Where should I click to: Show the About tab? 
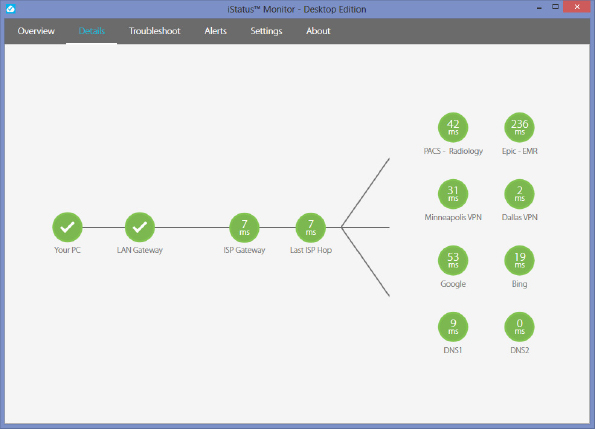click(x=318, y=31)
